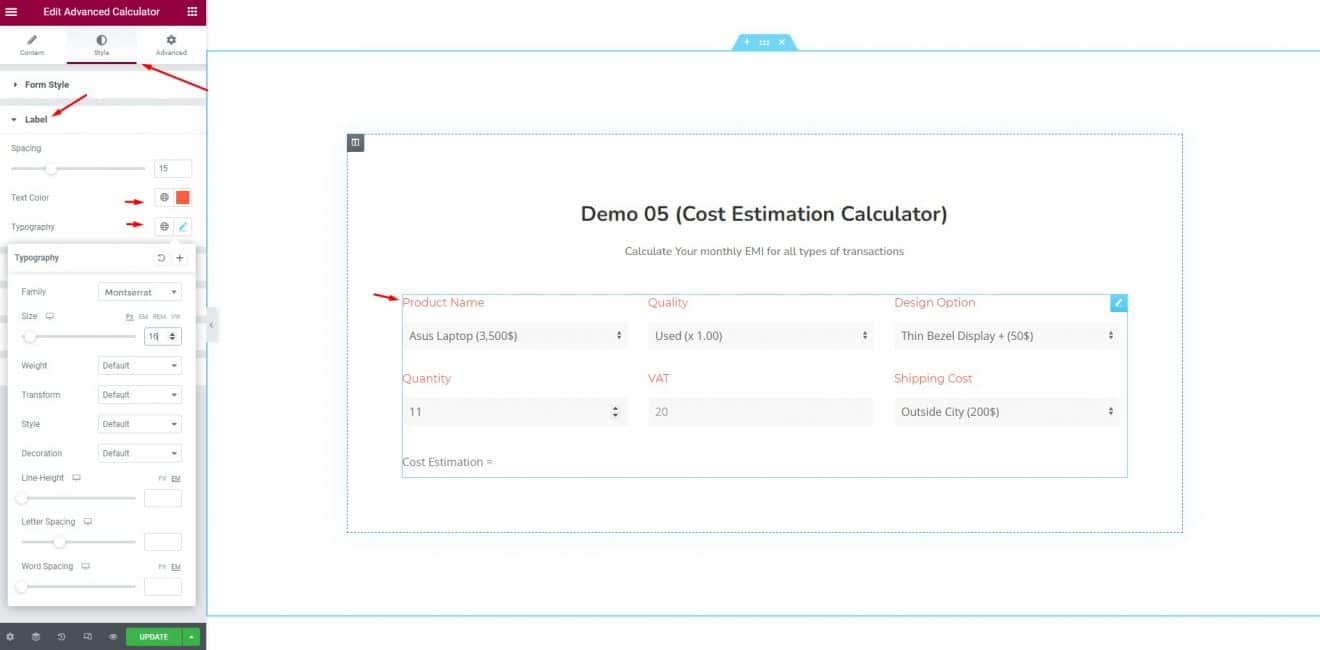
Task: Click the green UPDATE button
Action: click(x=152, y=636)
